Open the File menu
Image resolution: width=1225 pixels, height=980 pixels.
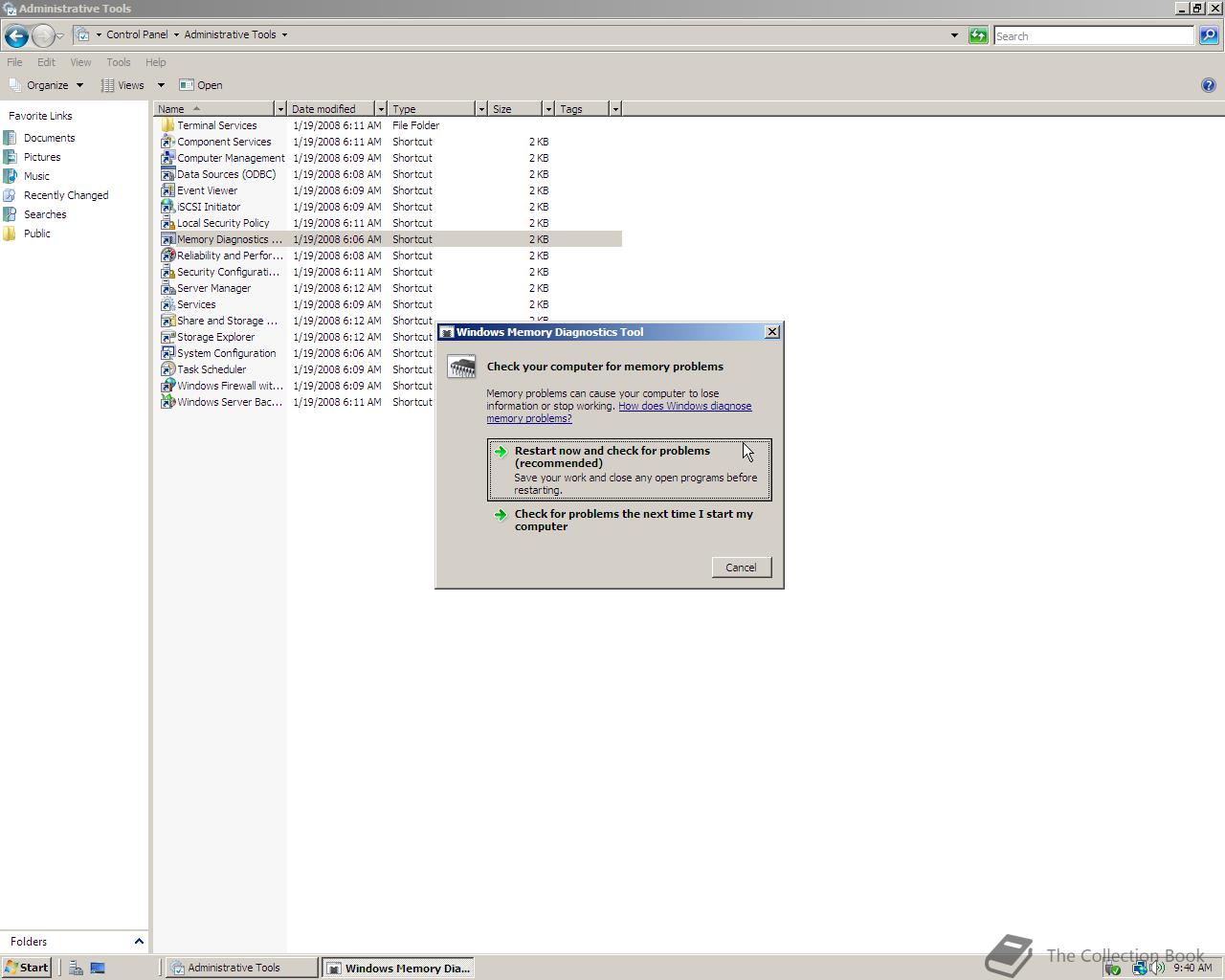pos(14,62)
